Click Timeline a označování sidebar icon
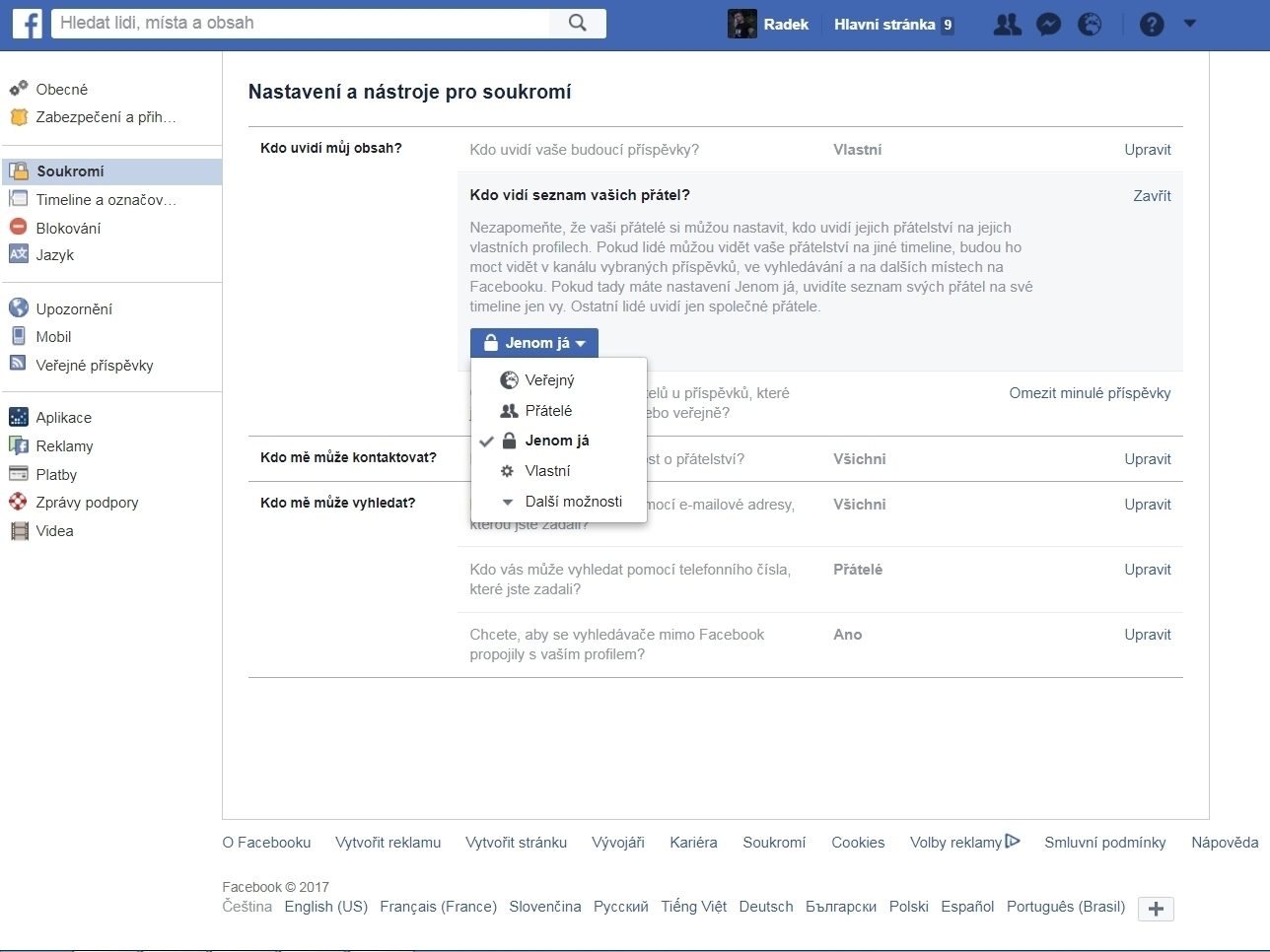1270x952 pixels. (x=19, y=199)
